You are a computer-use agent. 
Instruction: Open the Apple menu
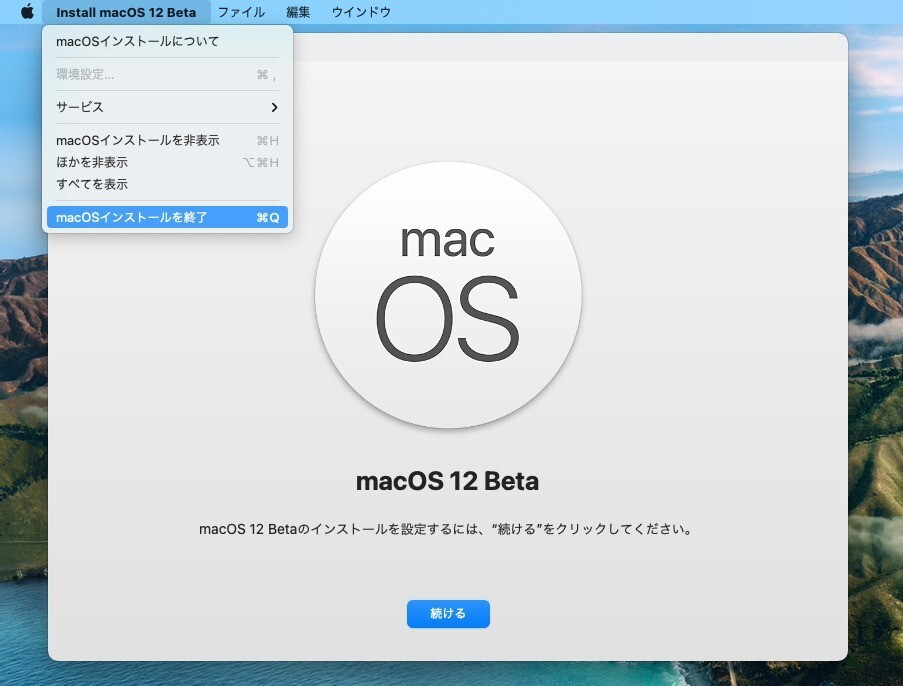tap(27, 12)
